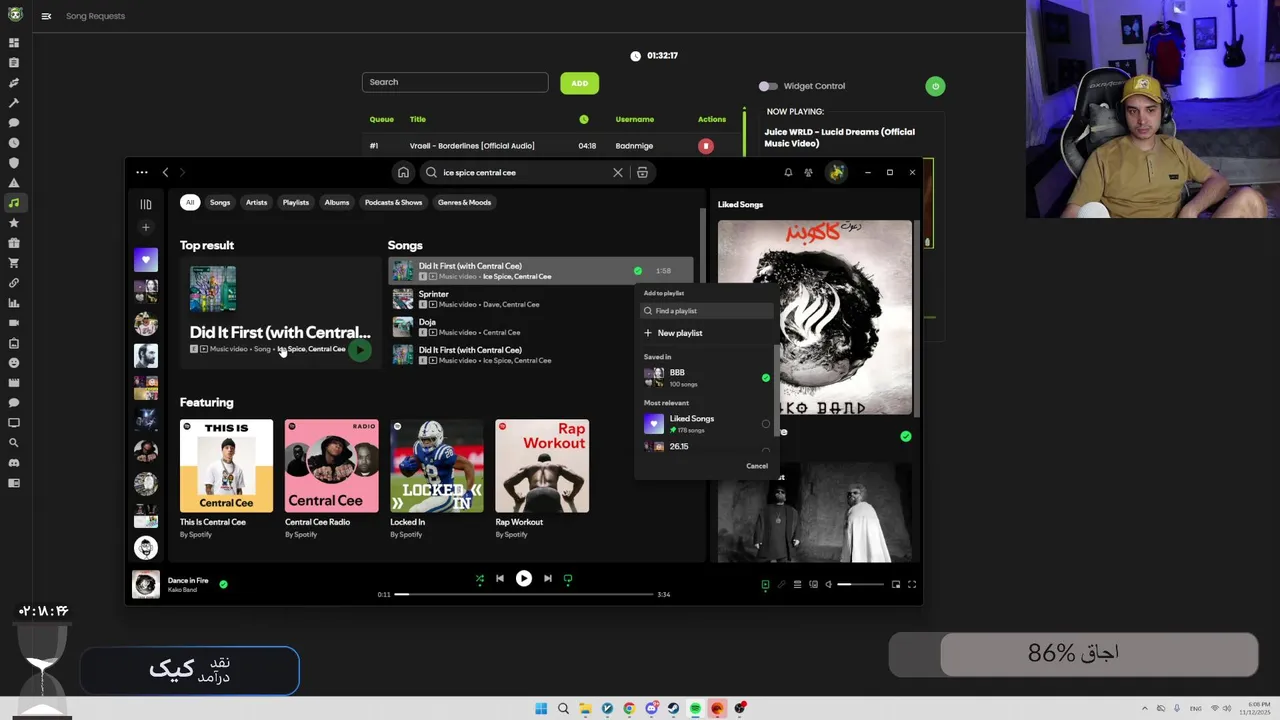
Task: Play the top result Did It First
Action: 360,350
